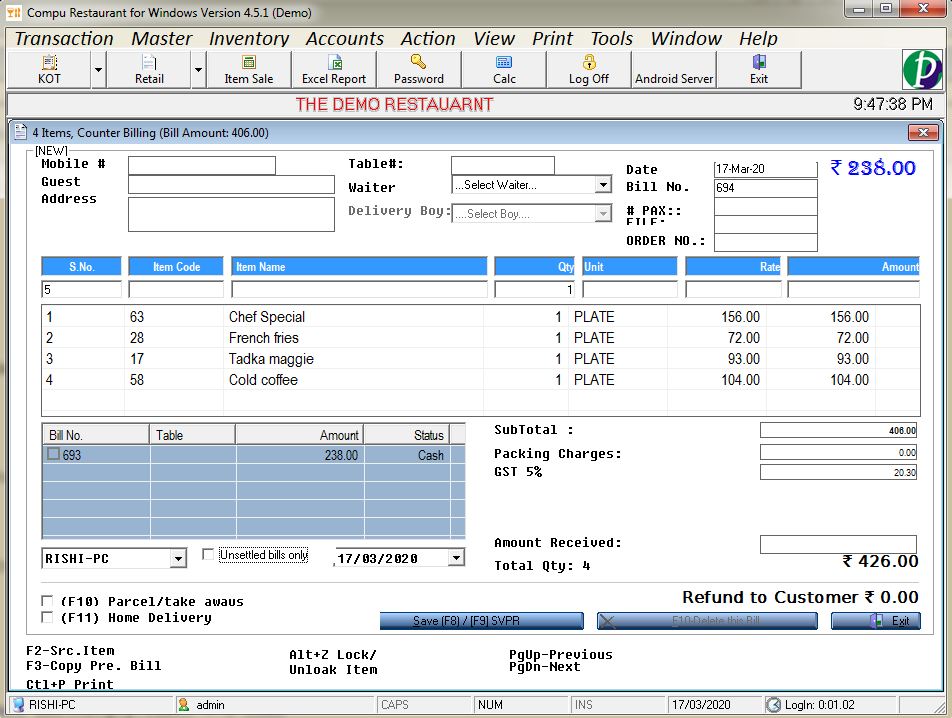Start the Android Server
Viewport: 952px width, 718px height.
pos(673,70)
